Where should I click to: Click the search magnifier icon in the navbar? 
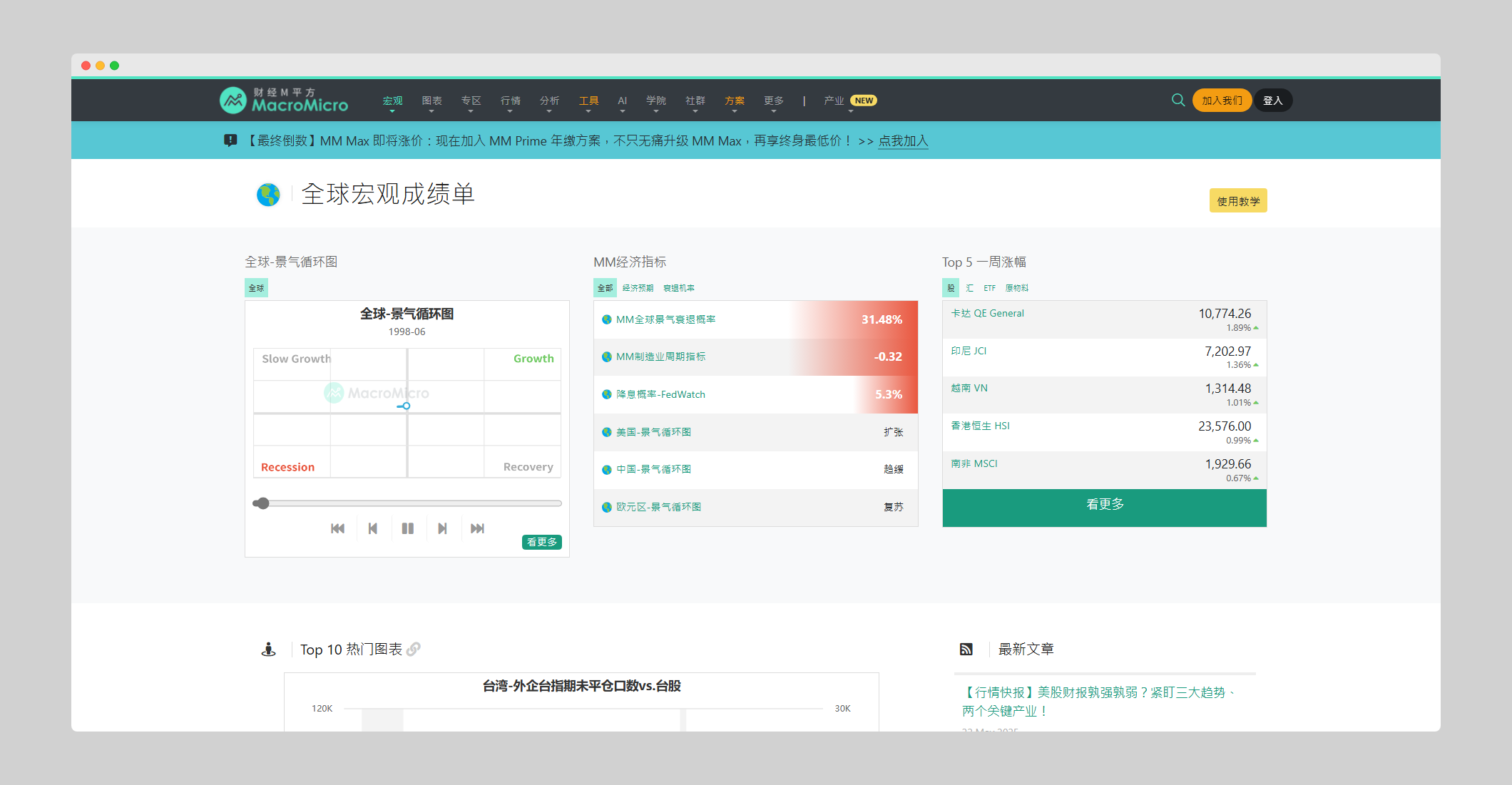tap(1178, 100)
